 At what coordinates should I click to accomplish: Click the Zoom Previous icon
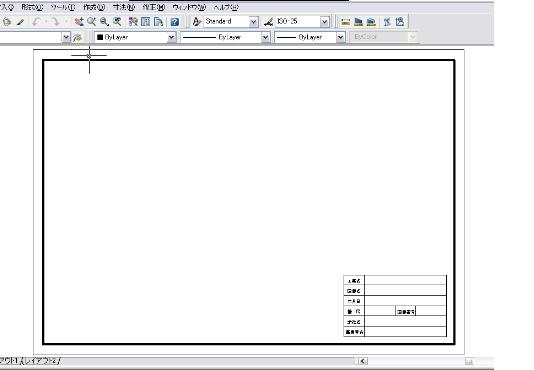pyautogui.click(x=117, y=22)
